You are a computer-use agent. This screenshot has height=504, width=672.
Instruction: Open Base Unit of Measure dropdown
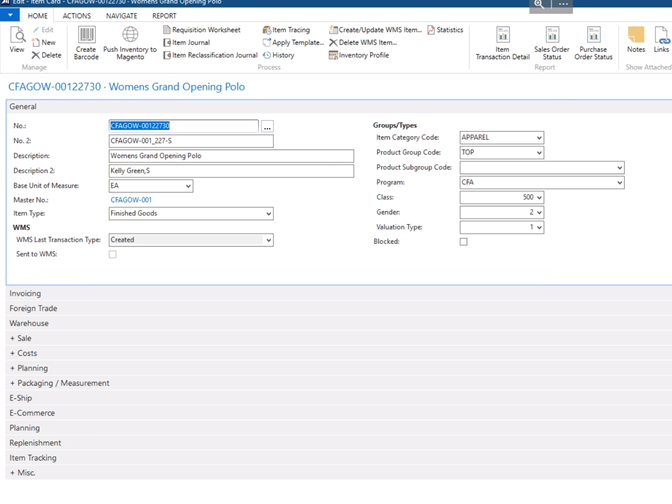pyautogui.click(x=188, y=186)
